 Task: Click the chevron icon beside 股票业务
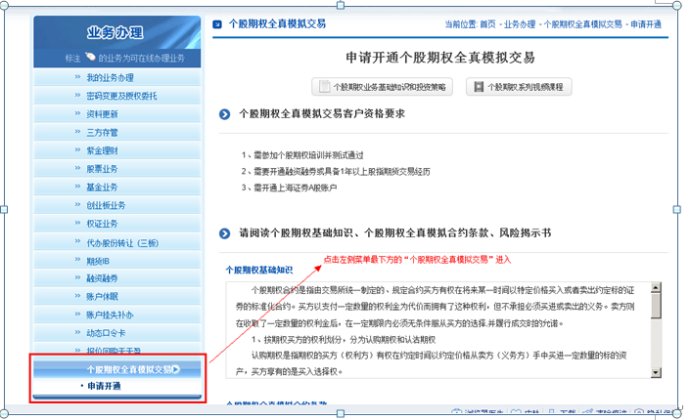pos(77,168)
